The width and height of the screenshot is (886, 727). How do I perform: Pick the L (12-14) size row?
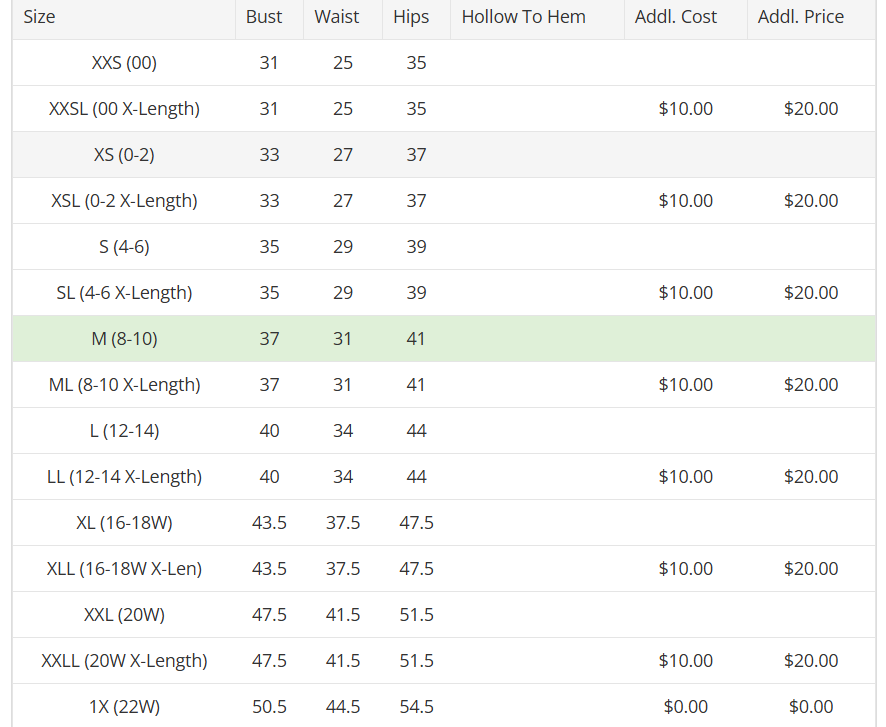pyautogui.click(x=444, y=430)
